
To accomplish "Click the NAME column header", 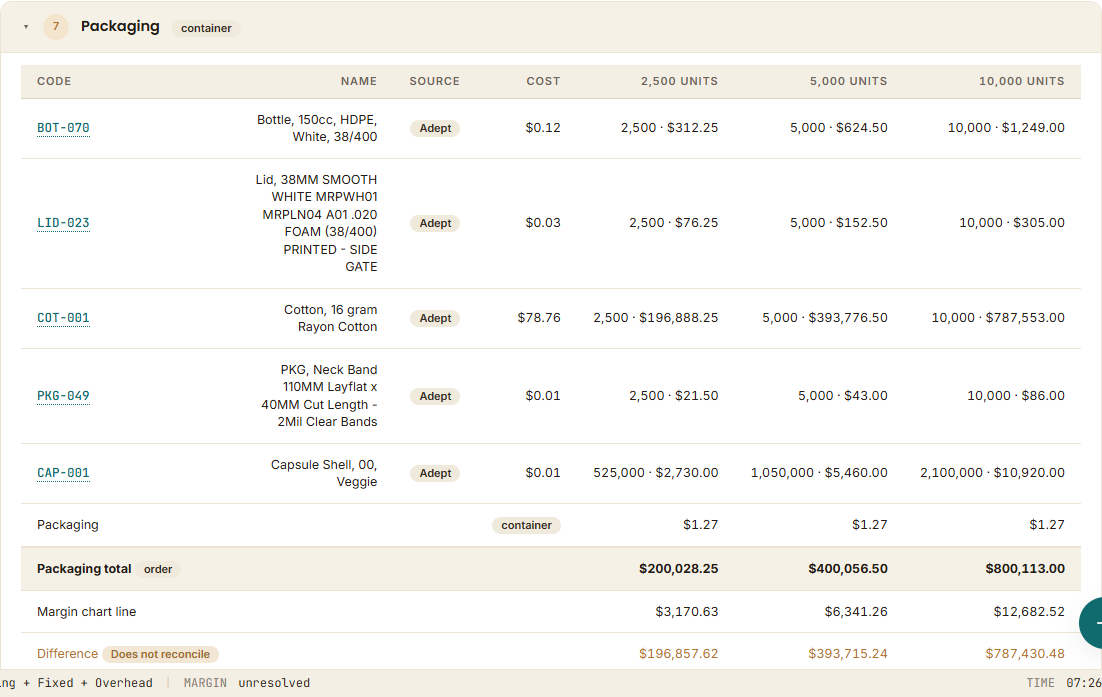I will coord(359,82).
